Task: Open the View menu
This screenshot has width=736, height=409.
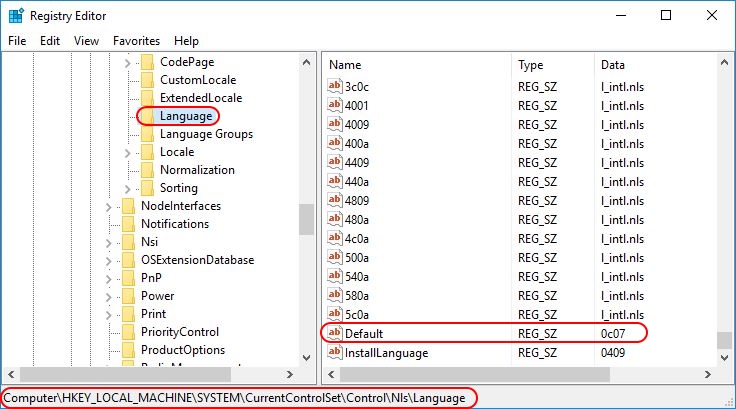Action: click(86, 41)
